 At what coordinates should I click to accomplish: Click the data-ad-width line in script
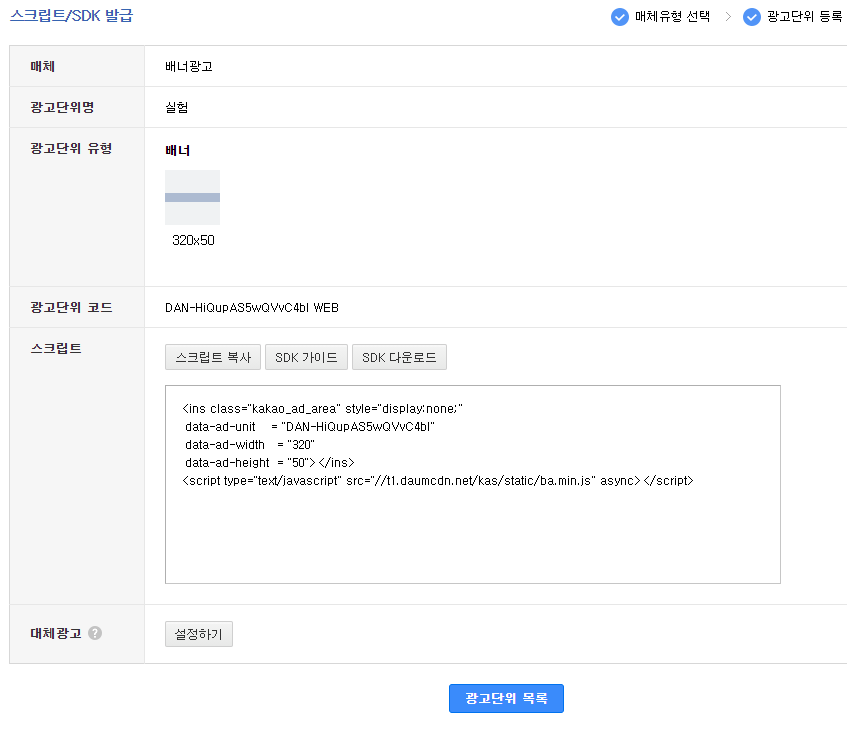[x=250, y=445]
